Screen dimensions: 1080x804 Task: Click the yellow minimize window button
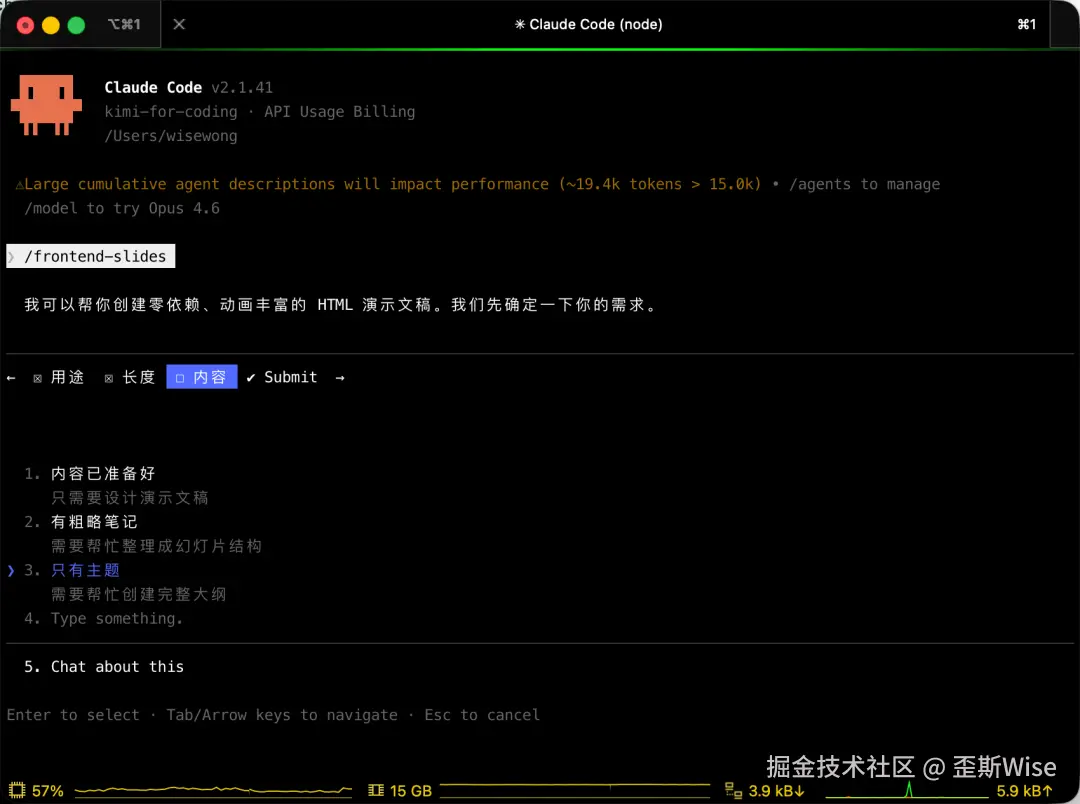tap(51, 25)
